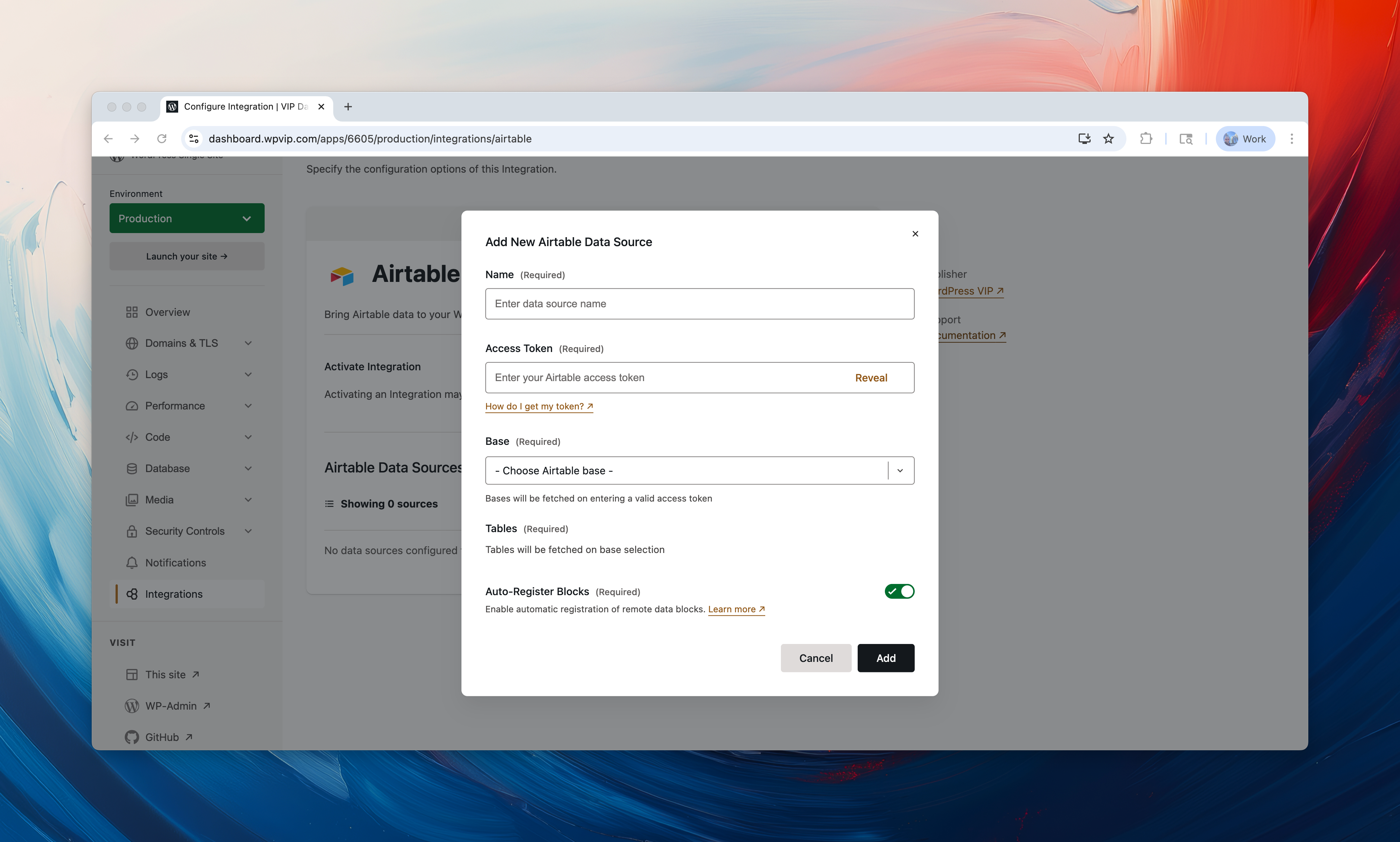Select the Configure Integration browser tab
Image resolution: width=1400 pixels, height=842 pixels.
(x=246, y=107)
